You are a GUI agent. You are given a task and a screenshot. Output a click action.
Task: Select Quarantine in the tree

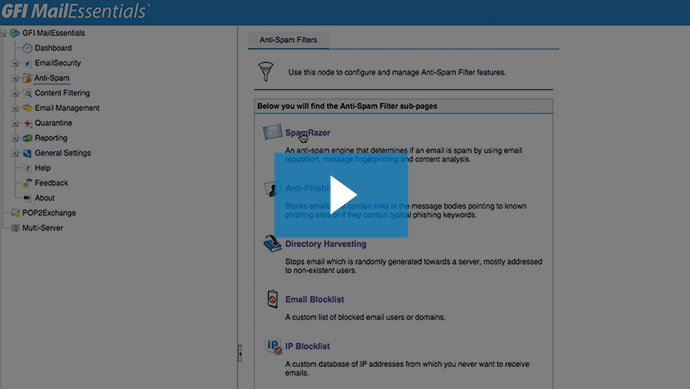coord(53,123)
